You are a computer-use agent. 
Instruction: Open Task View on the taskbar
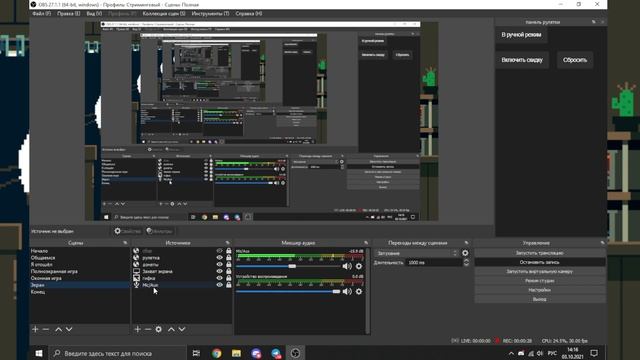[196, 353]
